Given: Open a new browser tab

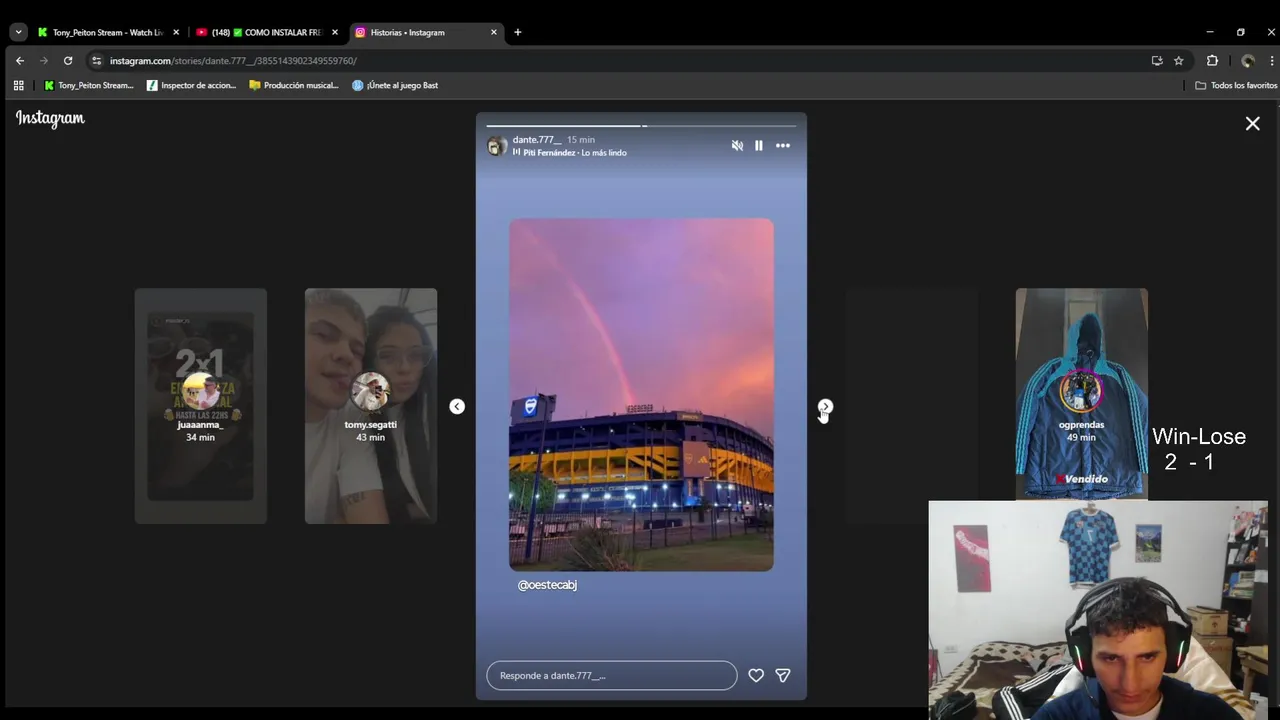Looking at the screenshot, I should point(517,32).
